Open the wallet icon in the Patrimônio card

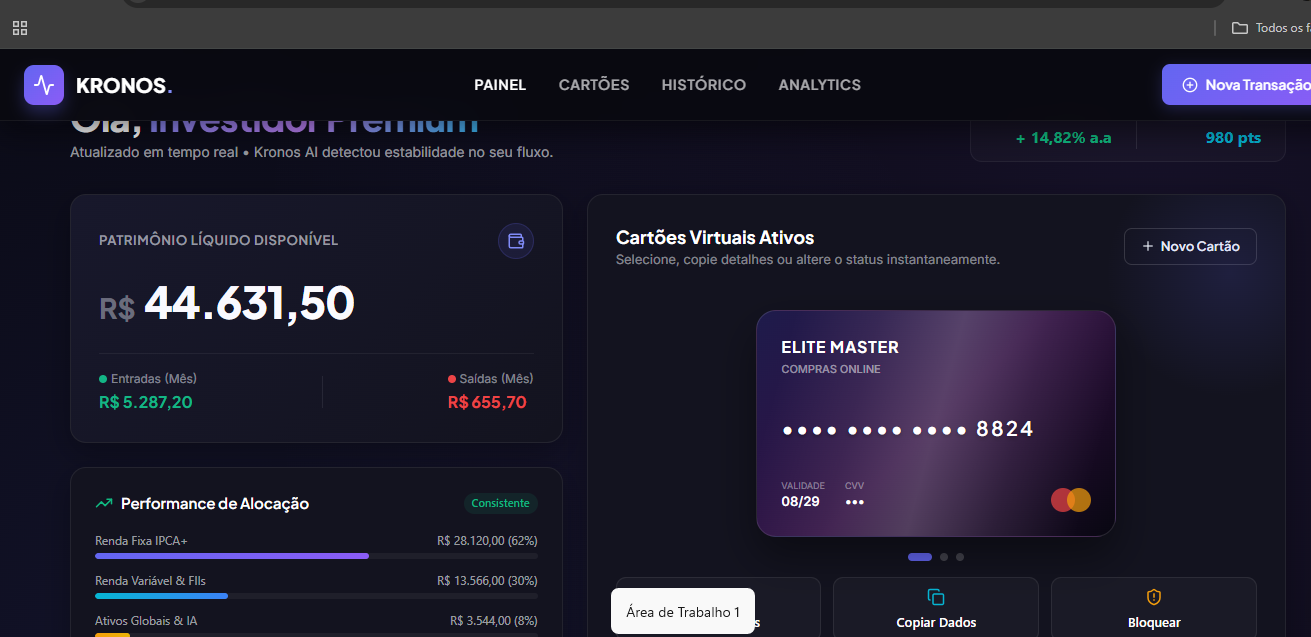click(516, 241)
